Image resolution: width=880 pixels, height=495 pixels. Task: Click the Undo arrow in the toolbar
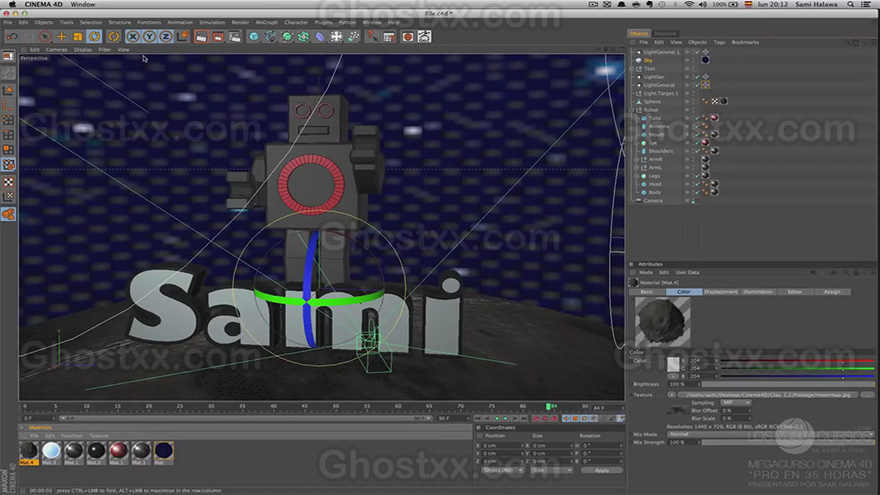point(12,36)
